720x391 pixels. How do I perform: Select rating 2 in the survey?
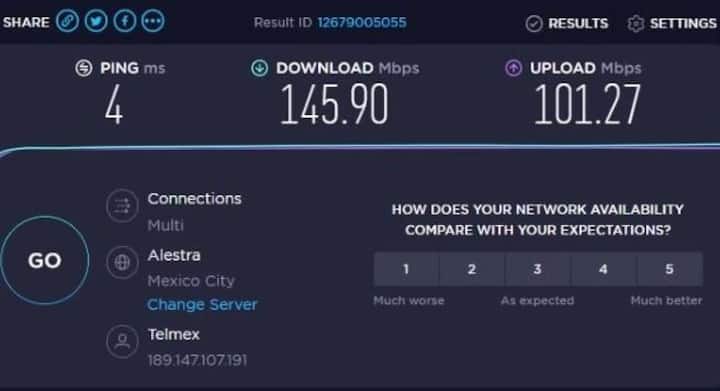coord(472,269)
